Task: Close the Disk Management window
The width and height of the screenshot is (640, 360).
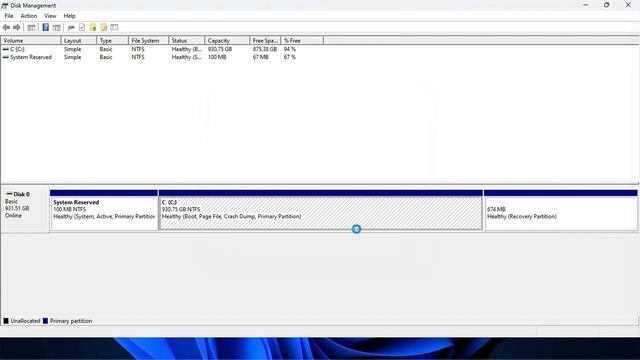Action: click(628, 5)
